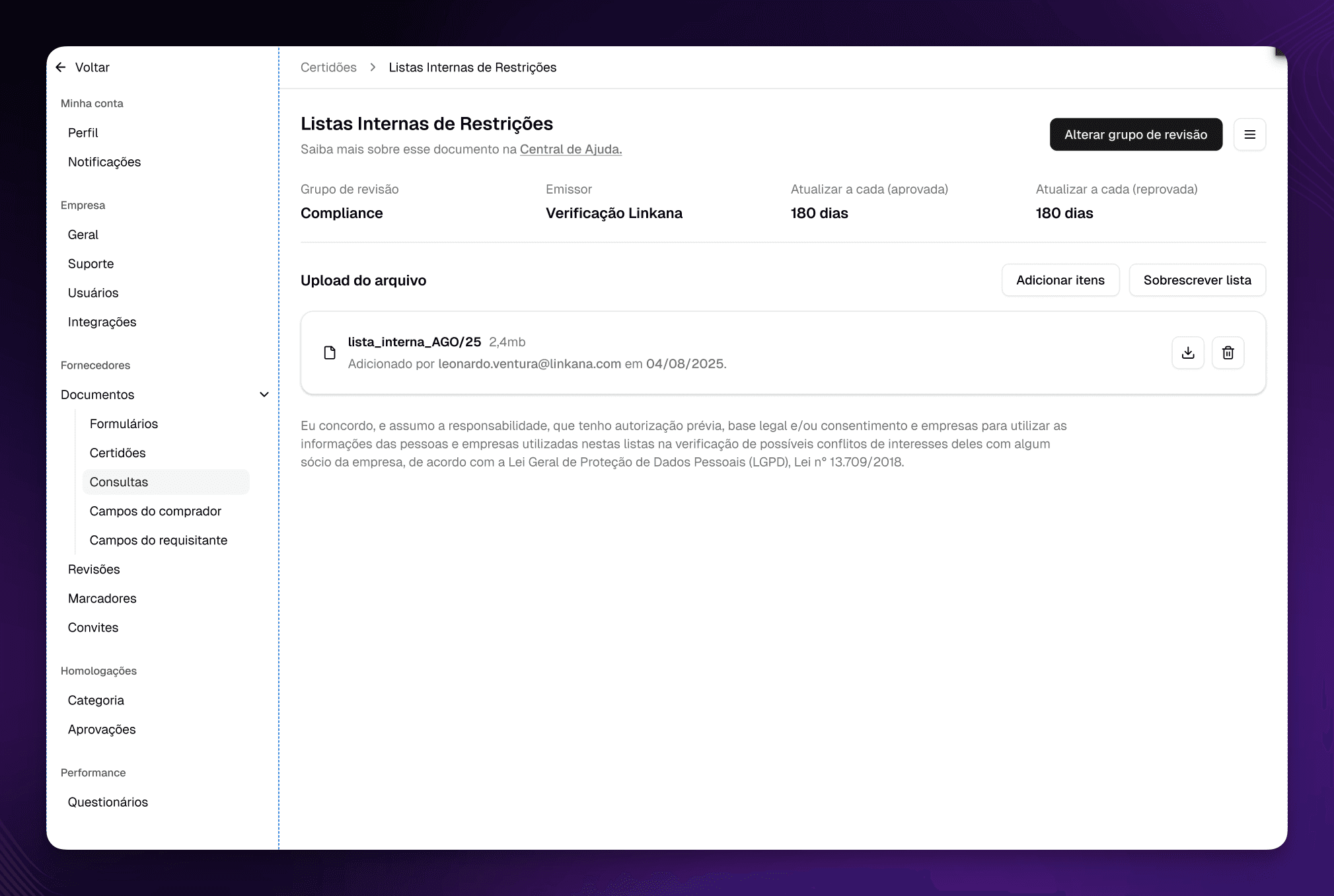Click the Adicionar itens button

pyautogui.click(x=1060, y=280)
